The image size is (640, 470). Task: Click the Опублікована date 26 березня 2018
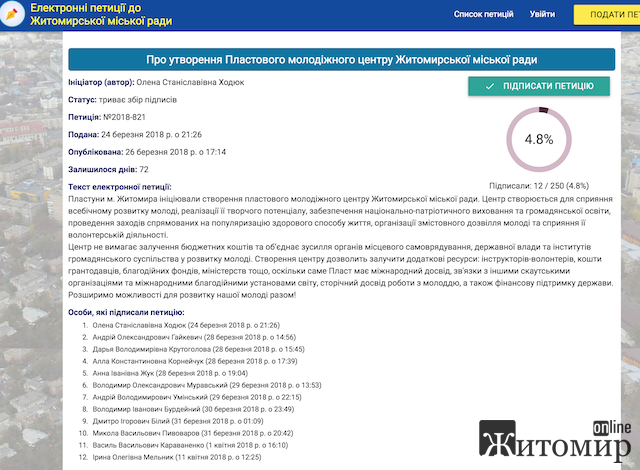tap(176, 152)
